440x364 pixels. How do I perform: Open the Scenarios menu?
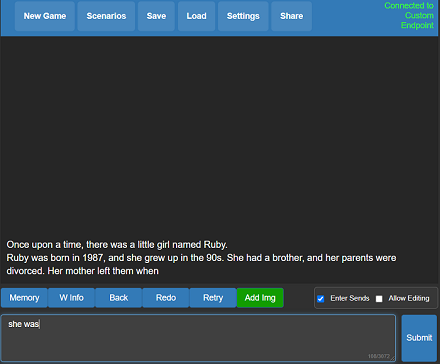coord(106,16)
